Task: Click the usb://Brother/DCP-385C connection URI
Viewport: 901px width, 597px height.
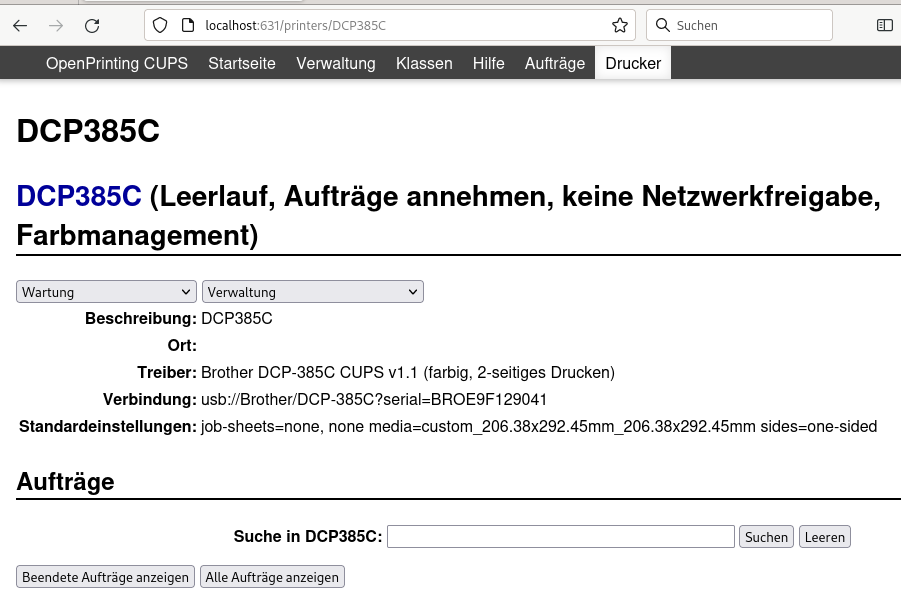Action: click(374, 399)
